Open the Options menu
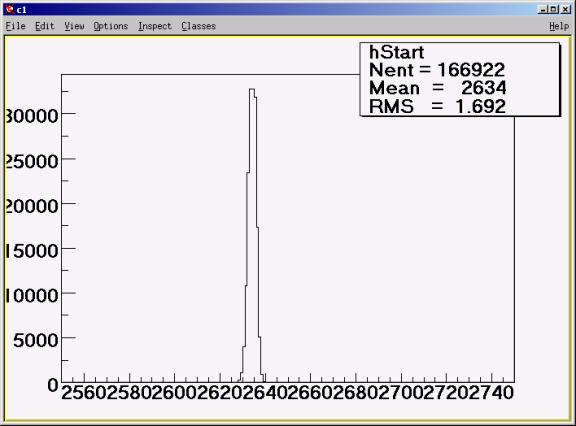This screenshot has width=576, height=426. pyautogui.click(x=111, y=26)
